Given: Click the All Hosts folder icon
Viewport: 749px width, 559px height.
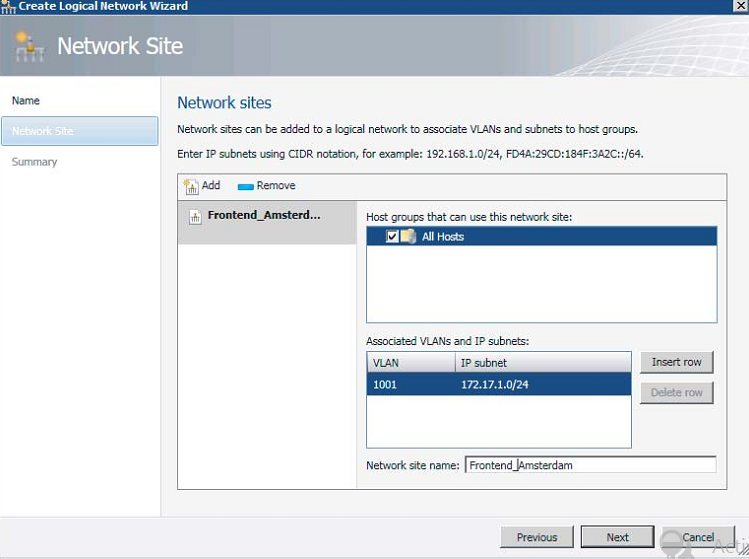Looking at the screenshot, I should point(408,236).
